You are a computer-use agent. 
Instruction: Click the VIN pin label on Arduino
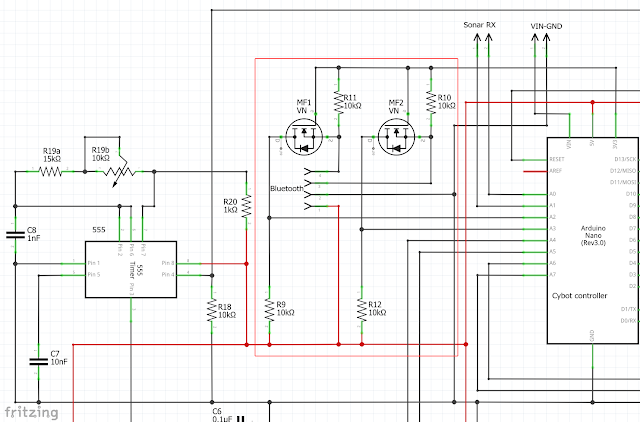click(x=569, y=144)
